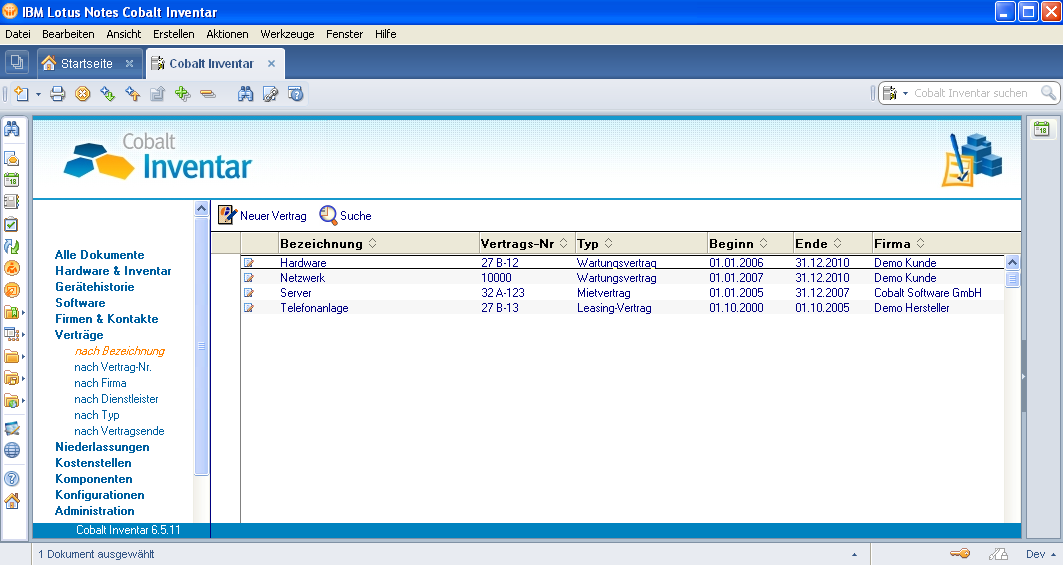Open the New document dropdown arrow

coord(38,94)
